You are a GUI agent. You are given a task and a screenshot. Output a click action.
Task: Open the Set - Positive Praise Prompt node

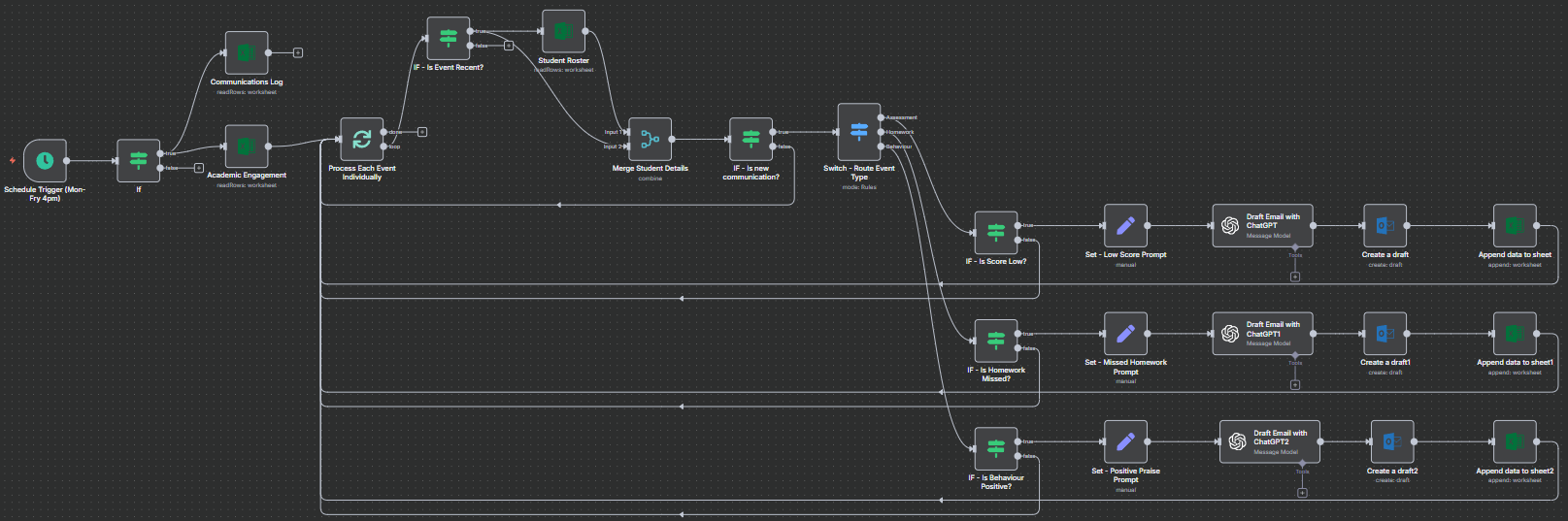click(1125, 441)
